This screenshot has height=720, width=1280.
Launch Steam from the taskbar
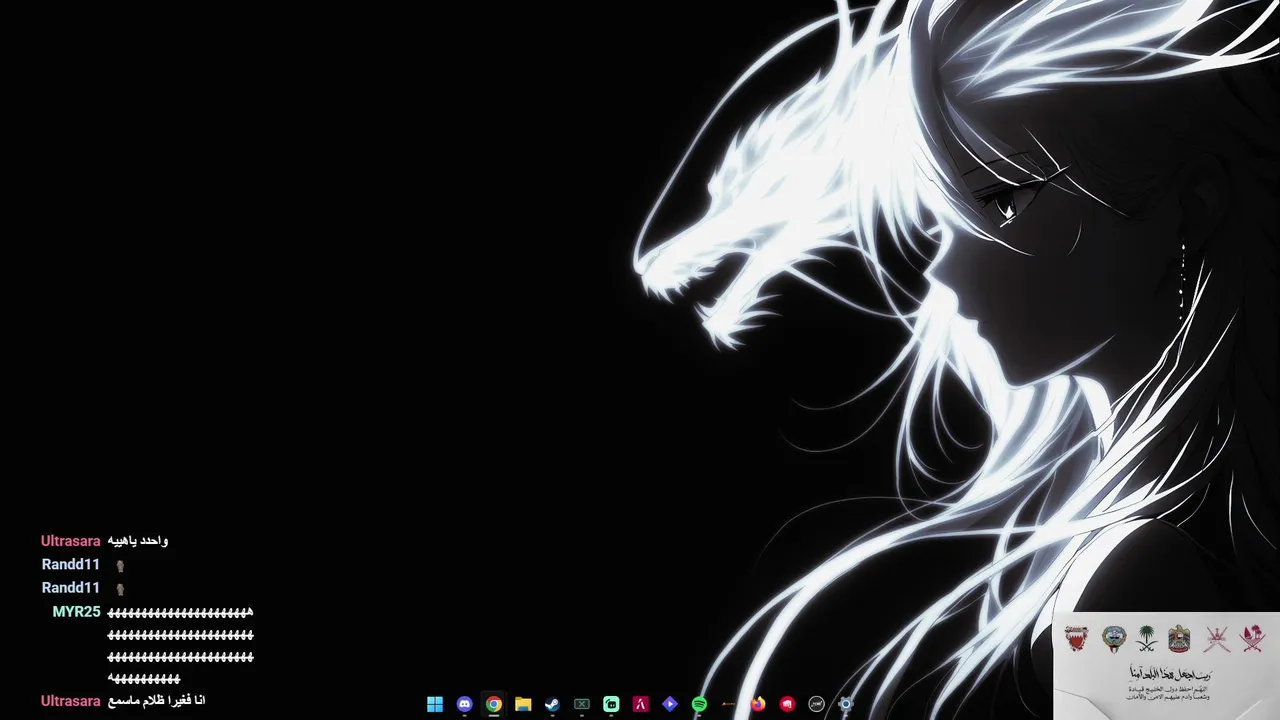pos(552,704)
